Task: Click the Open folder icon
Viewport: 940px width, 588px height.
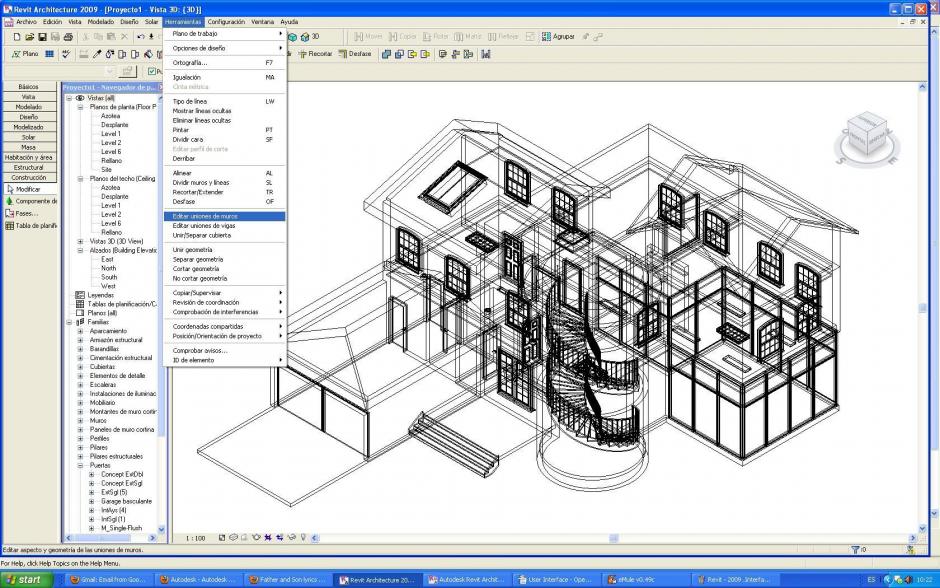Action: click(29, 37)
